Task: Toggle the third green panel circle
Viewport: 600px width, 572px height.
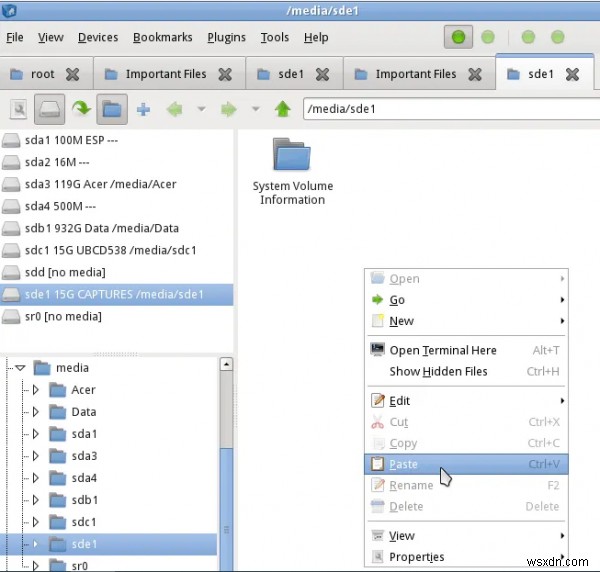Action: 528,37
